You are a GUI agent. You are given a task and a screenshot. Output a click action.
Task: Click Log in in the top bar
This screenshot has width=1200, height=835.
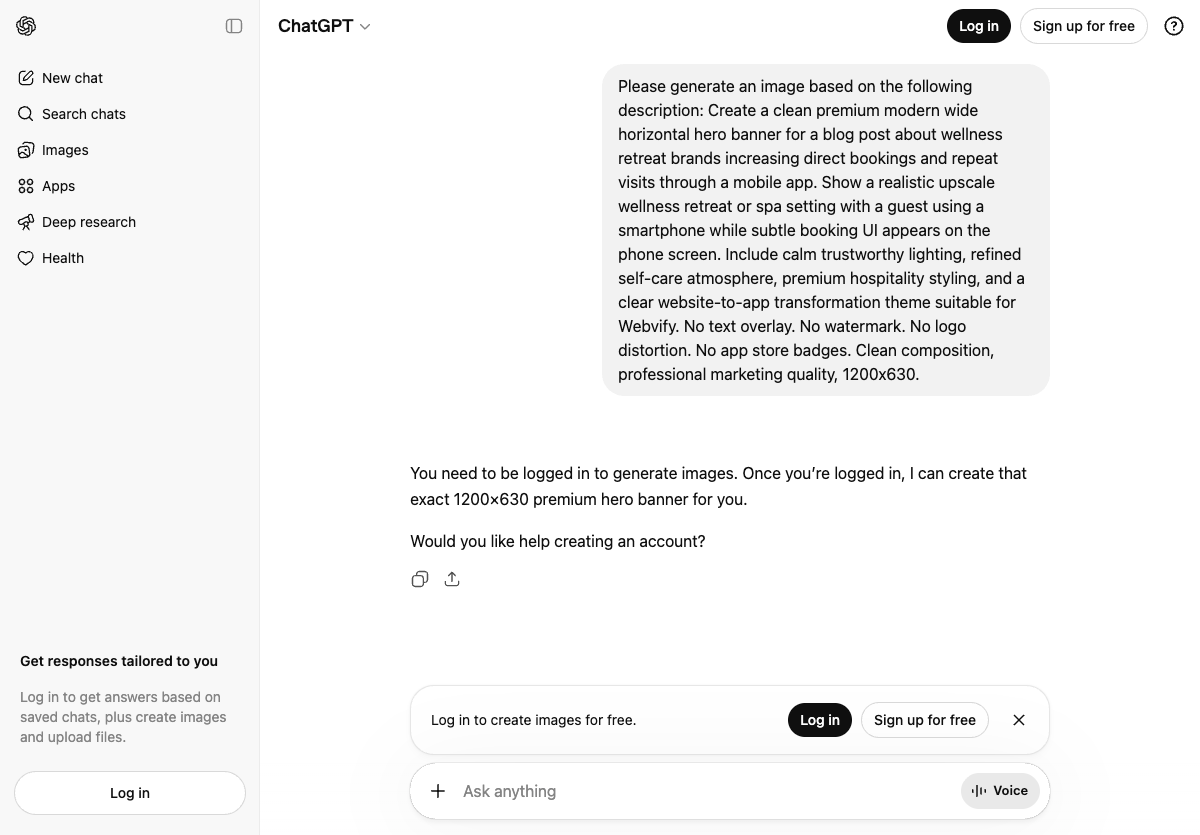(x=978, y=26)
